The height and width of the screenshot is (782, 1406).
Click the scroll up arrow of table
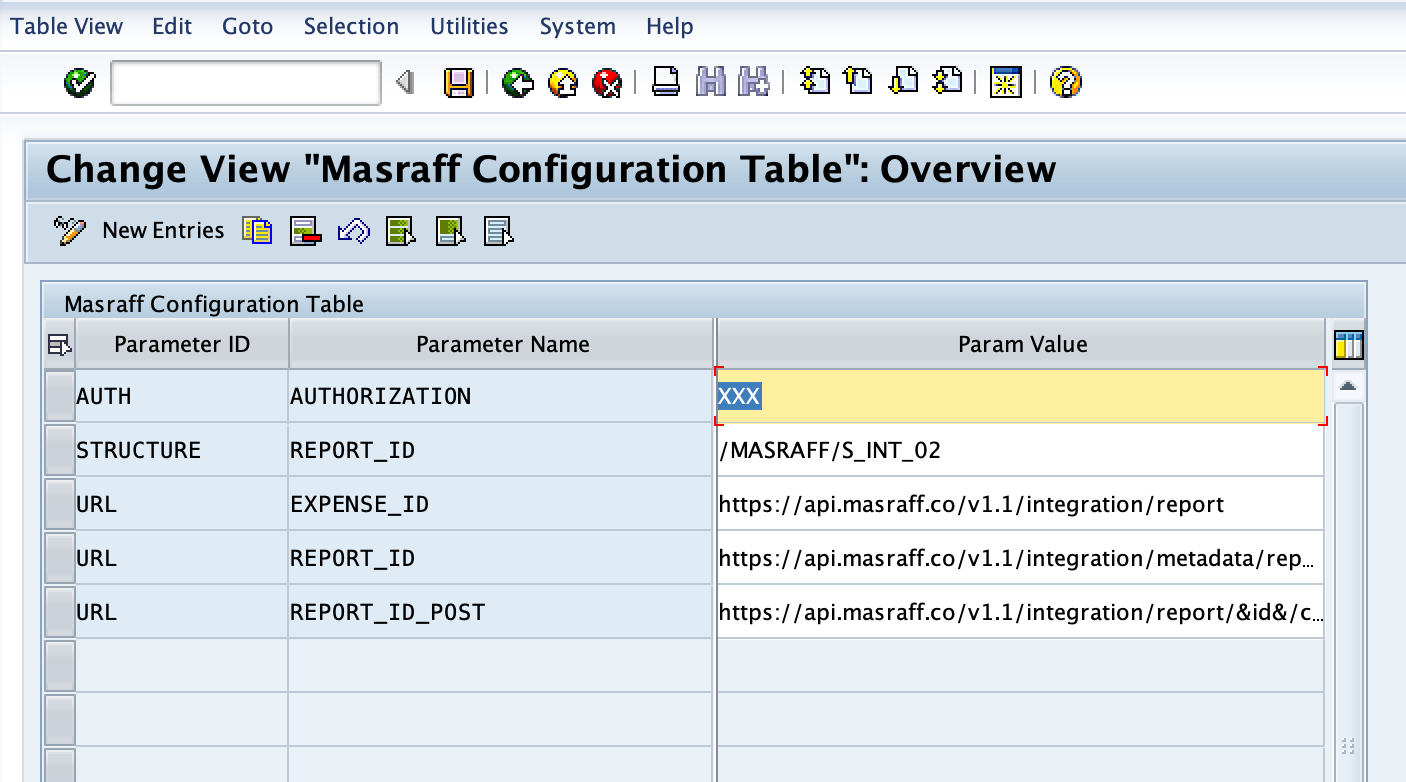point(1348,386)
